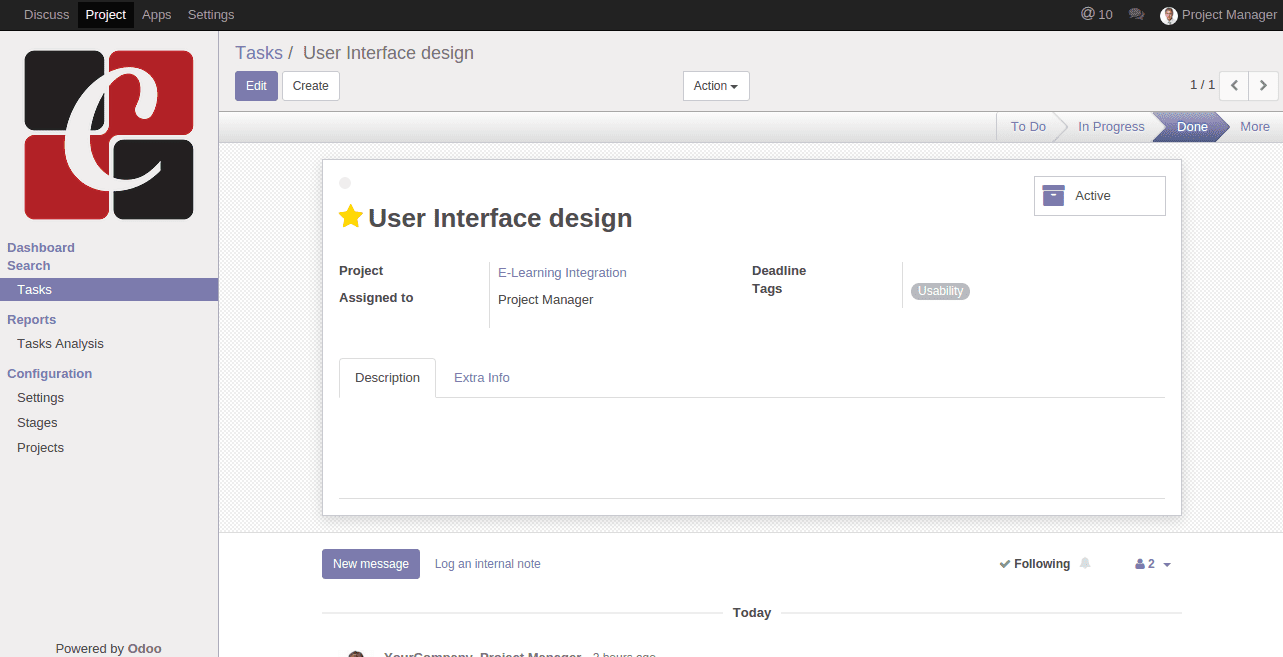Go to next record arrow
Viewport: 1283px width, 657px height.
click(x=1263, y=86)
